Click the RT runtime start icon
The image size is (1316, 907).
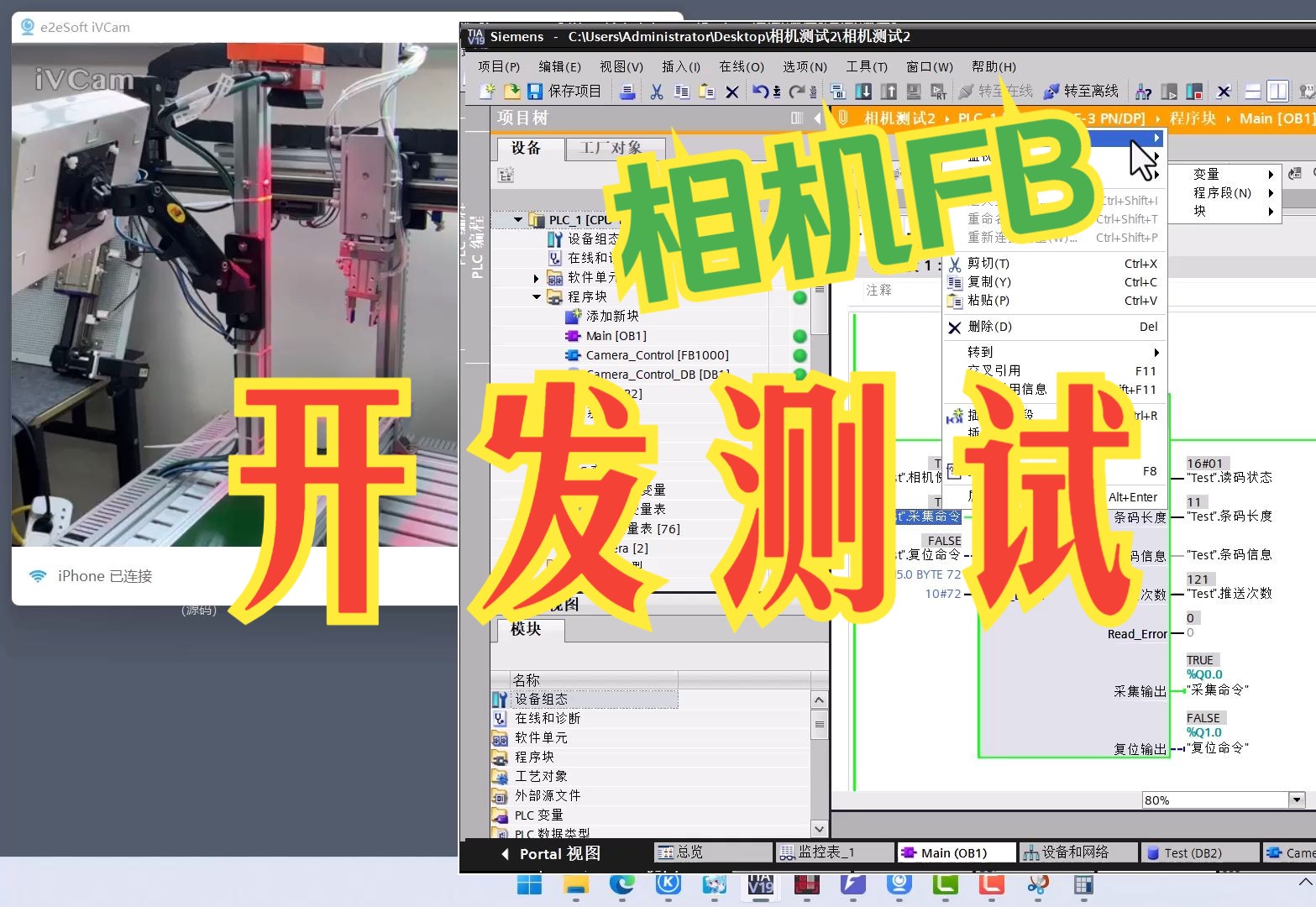pyautogui.click(x=939, y=92)
